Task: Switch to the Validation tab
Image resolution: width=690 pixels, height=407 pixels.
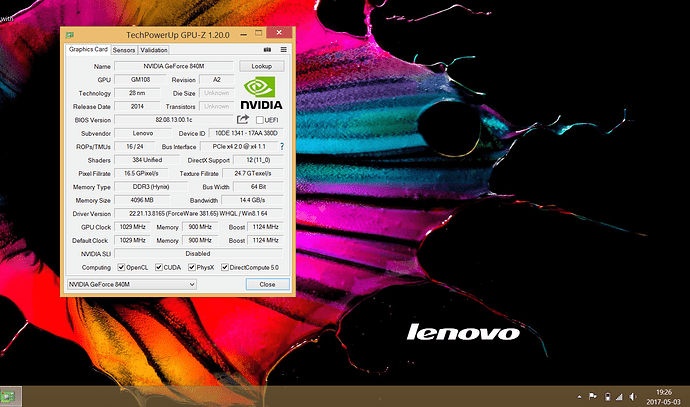Action: point(154,50)
